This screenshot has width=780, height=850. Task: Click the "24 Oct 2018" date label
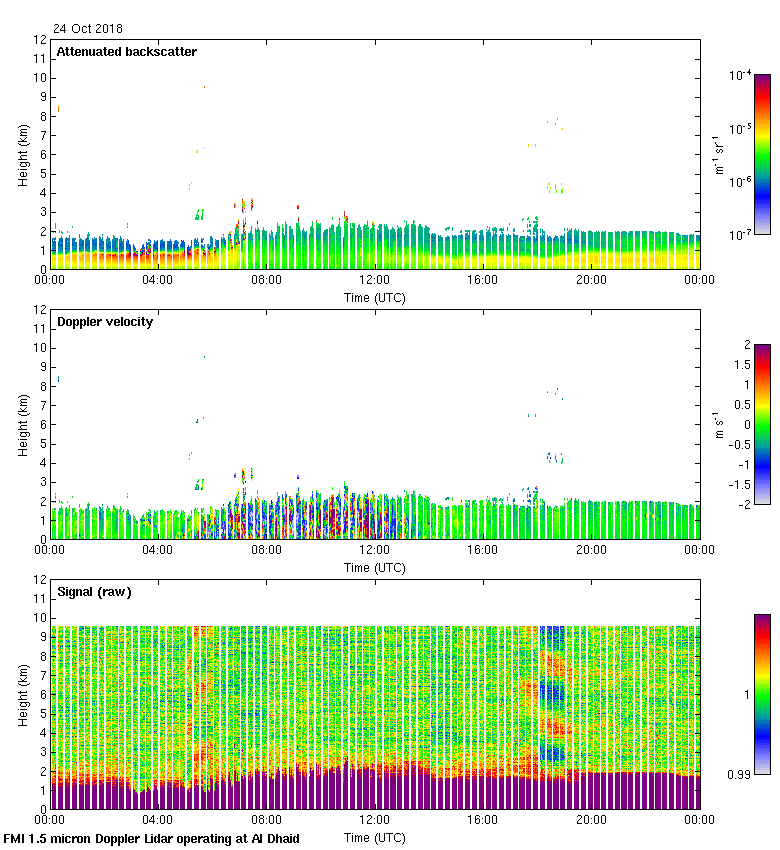click(88, 29)
